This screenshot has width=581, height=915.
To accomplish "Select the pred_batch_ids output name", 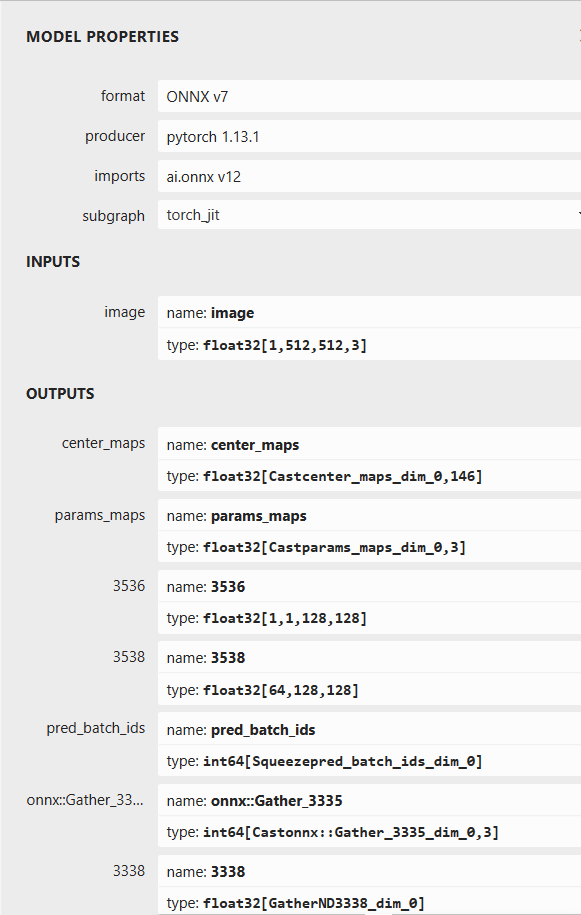I will tap(300, 729).
